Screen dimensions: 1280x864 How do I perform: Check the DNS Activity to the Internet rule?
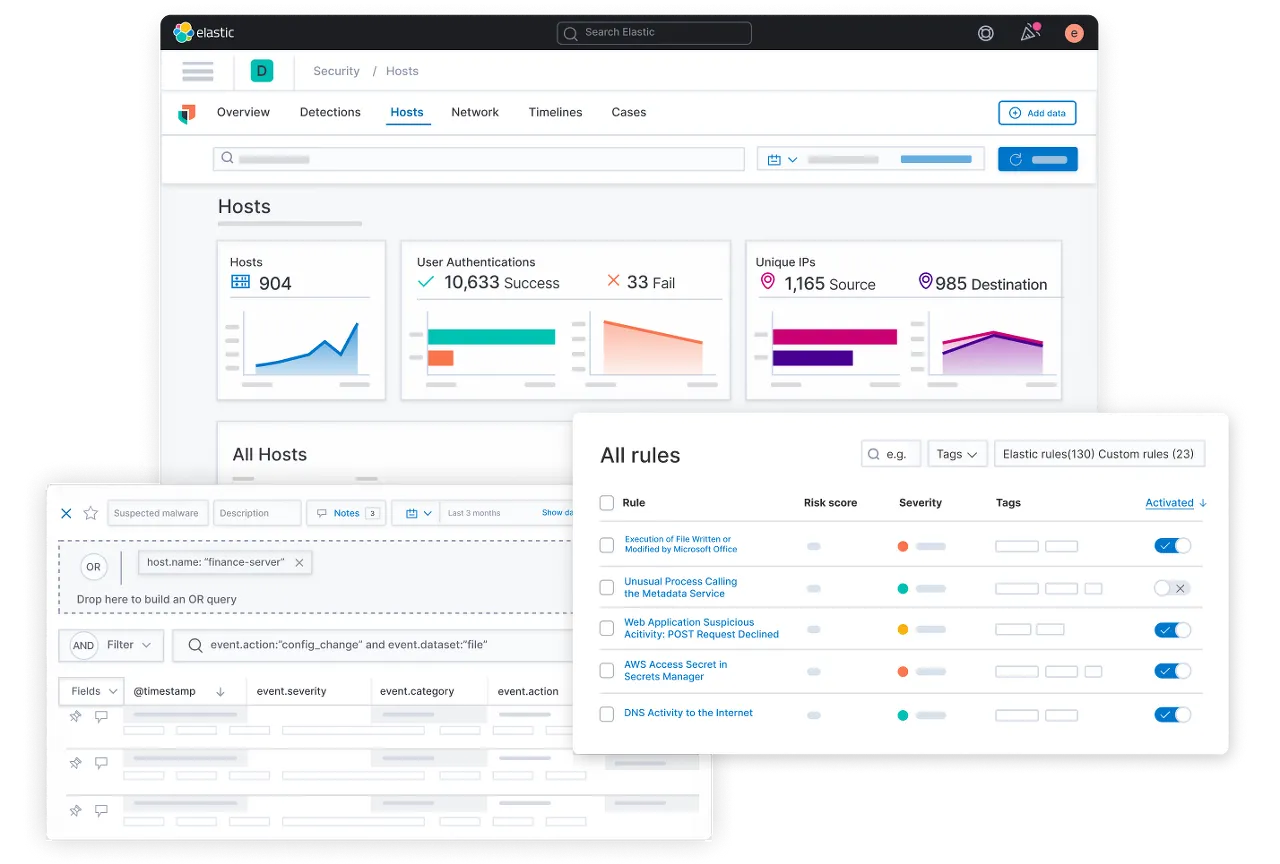606,714
